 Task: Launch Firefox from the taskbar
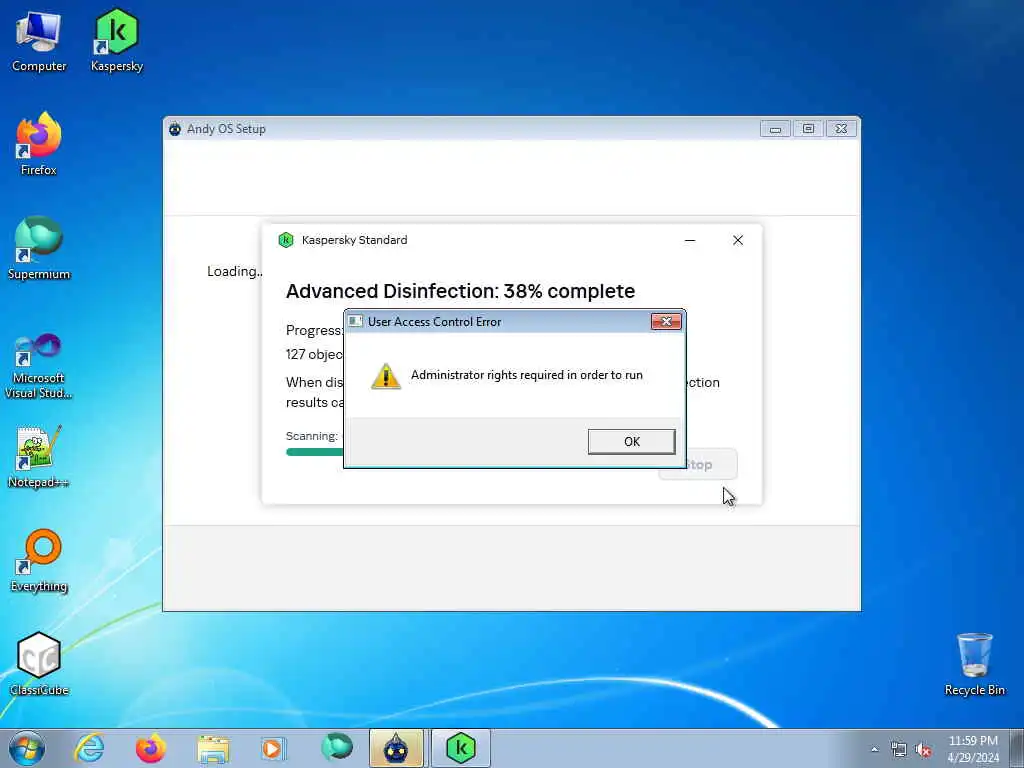click(151, 748)
